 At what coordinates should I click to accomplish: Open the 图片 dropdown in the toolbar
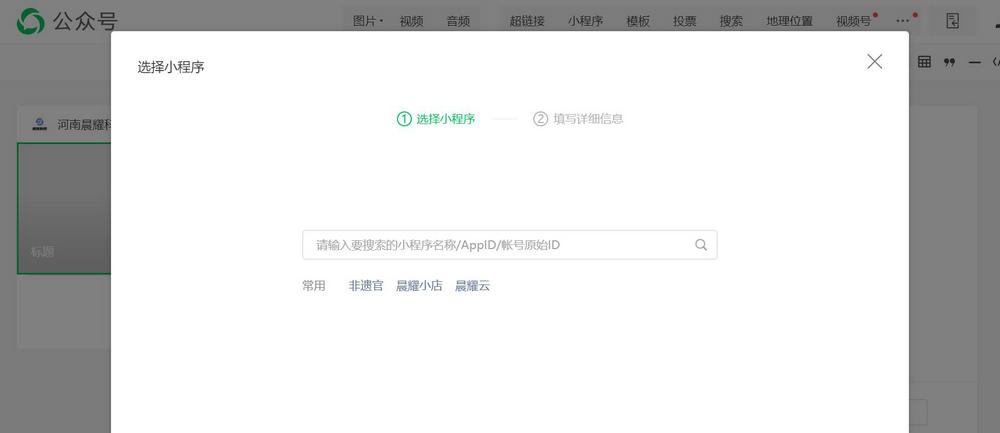coord(368,21)
